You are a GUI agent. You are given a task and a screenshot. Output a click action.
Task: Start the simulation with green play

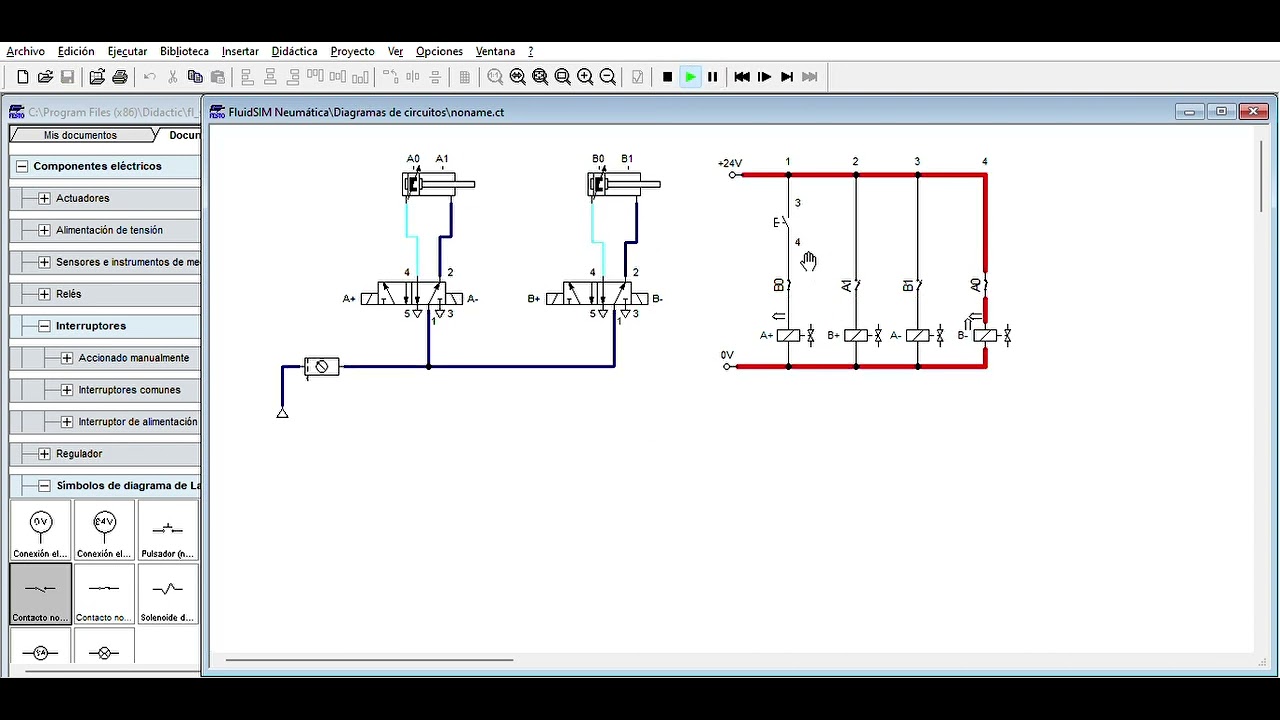click(x=690, y=77)
